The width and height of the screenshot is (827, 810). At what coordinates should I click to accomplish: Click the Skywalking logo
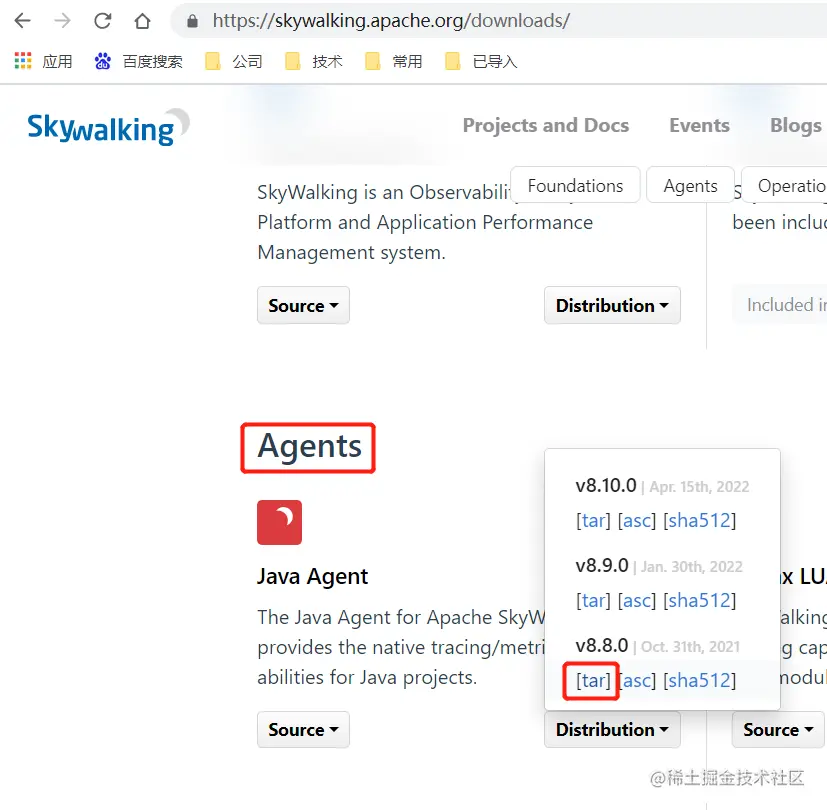108,127
